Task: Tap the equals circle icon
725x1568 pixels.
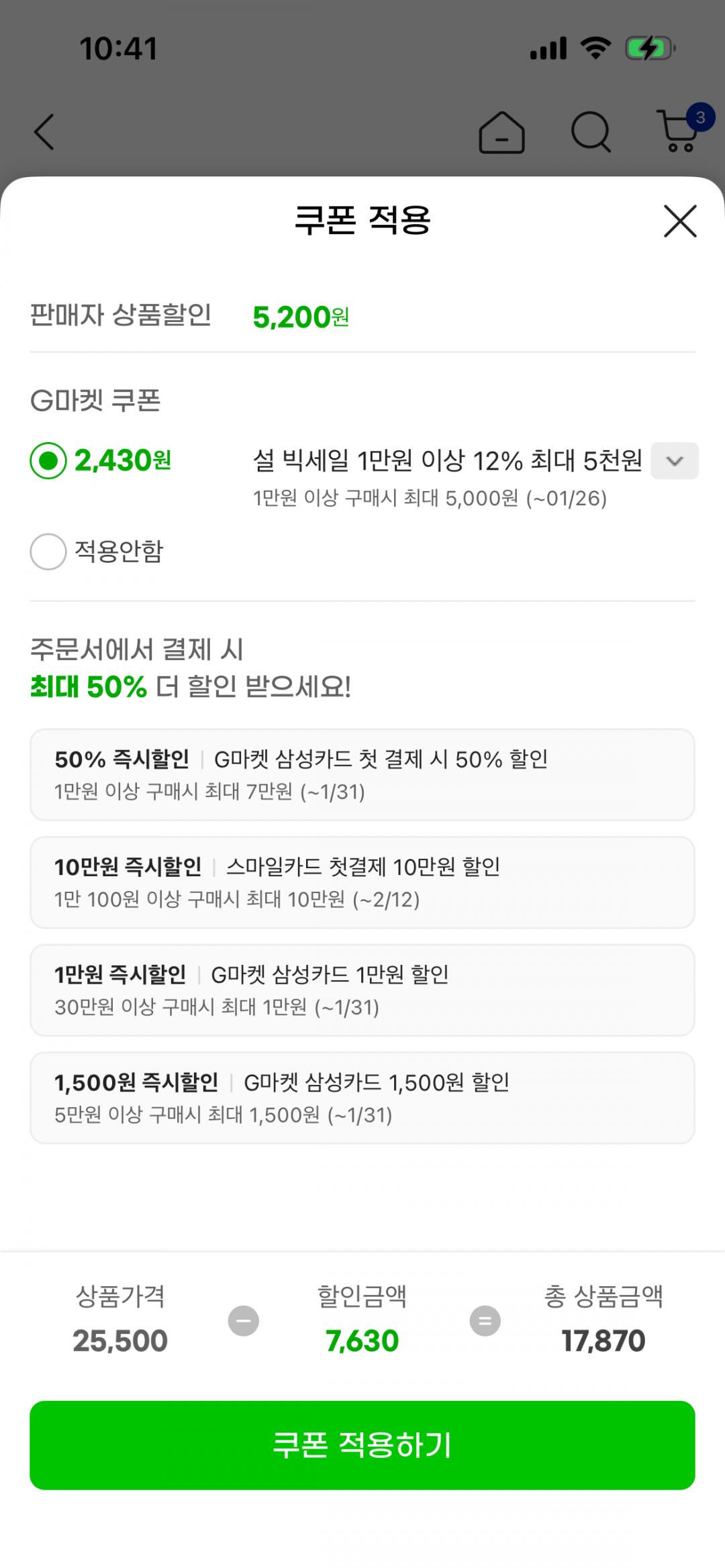Action: pyautogui.click(x=485, y=1320)
